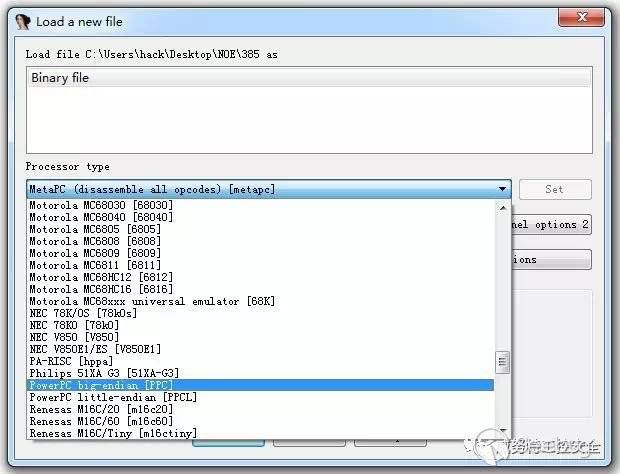Viewport: 620px width, 474px height.
Task: Pick PA-RISC [hppa] processor
Action: (x=261, y=361)
